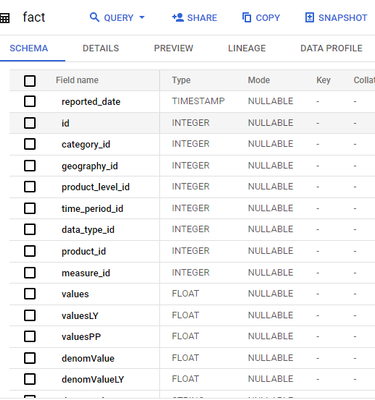Viewport: 375px width, 400px height.
Task: Click the geography_id field name
Action: click(89, 166)
